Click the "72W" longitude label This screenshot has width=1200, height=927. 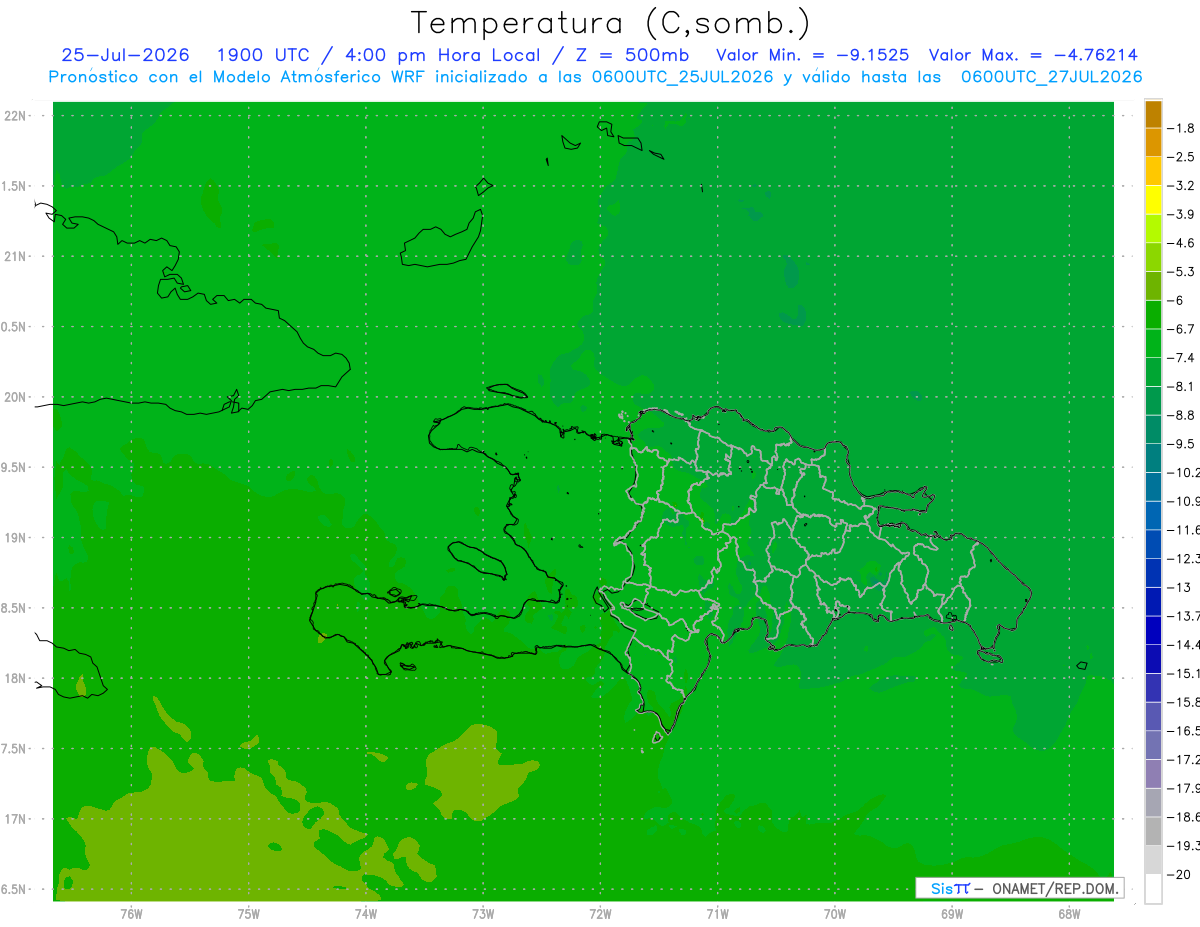tap(600, 914)
